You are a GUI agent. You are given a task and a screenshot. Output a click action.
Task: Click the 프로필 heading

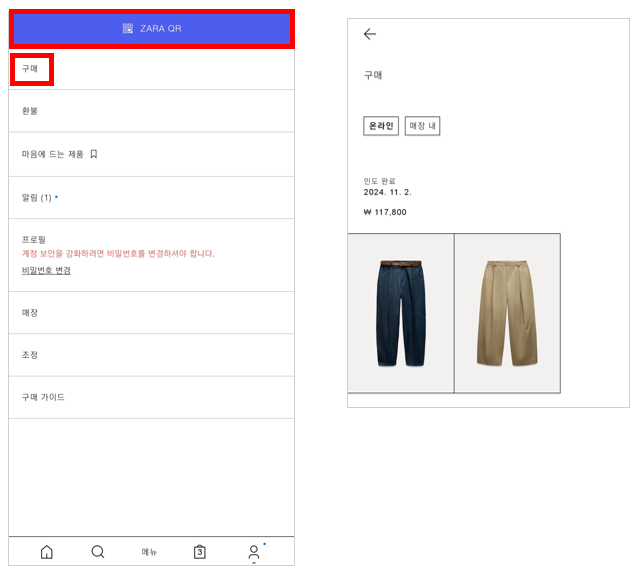click(x=34, y=240)
